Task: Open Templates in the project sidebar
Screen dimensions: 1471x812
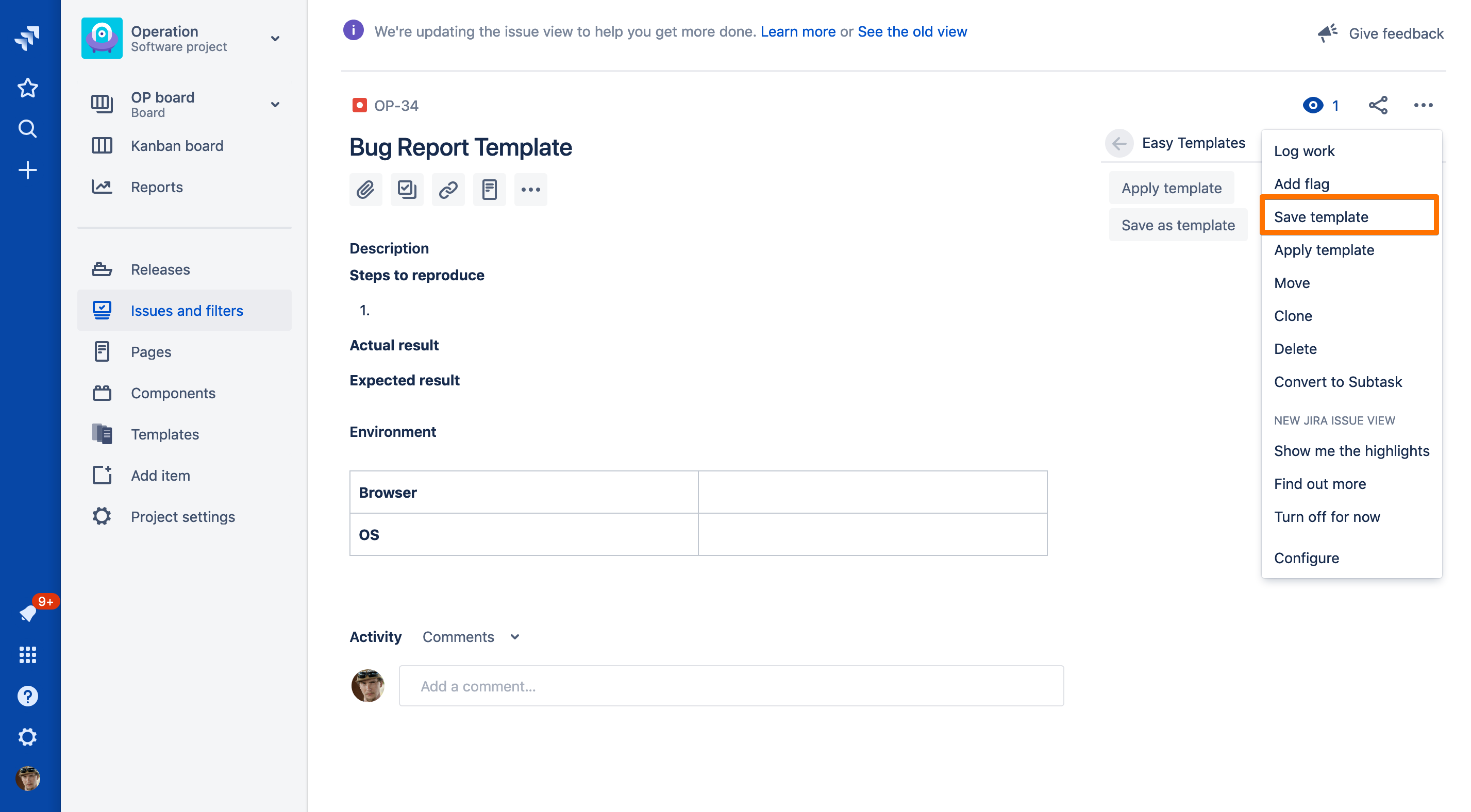Action: tap(164, 434)
